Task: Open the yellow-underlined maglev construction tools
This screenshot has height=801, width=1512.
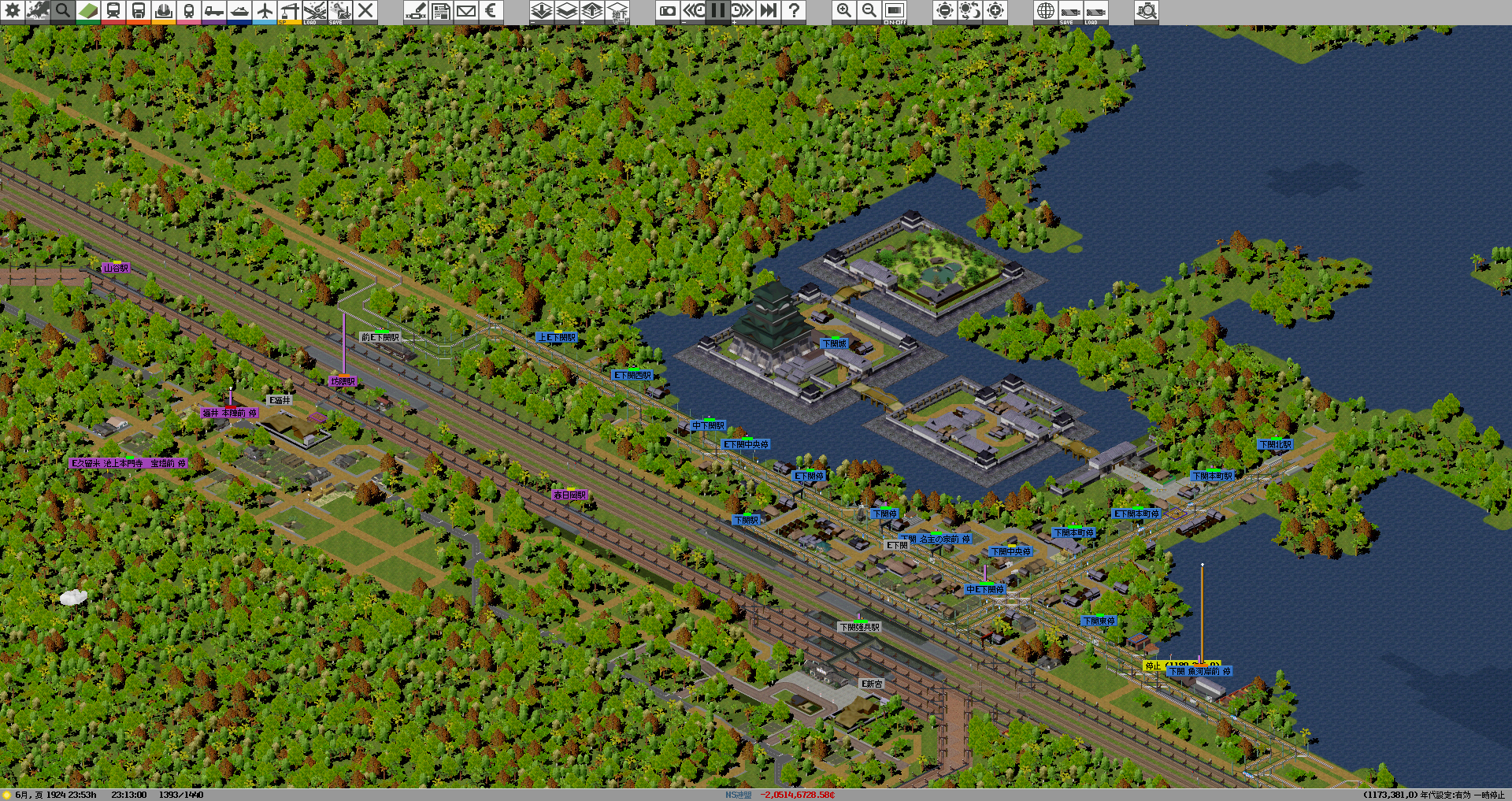Action: (164, 11)
